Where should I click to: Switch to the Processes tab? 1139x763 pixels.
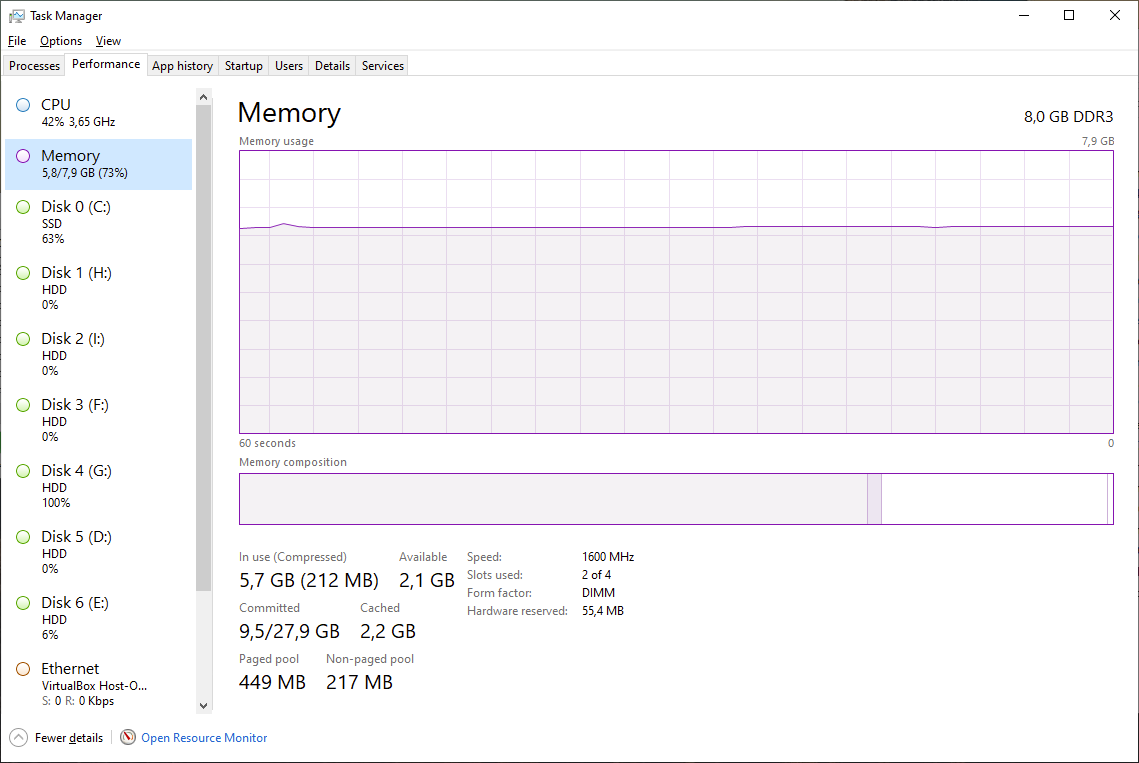click(x=35, y=66)
